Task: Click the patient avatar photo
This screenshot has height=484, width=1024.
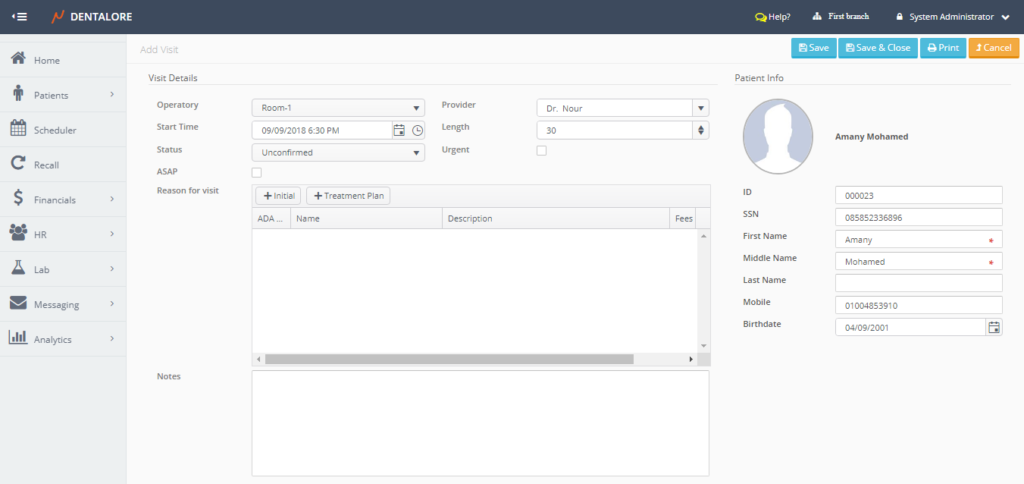Action: pos(777,136)
